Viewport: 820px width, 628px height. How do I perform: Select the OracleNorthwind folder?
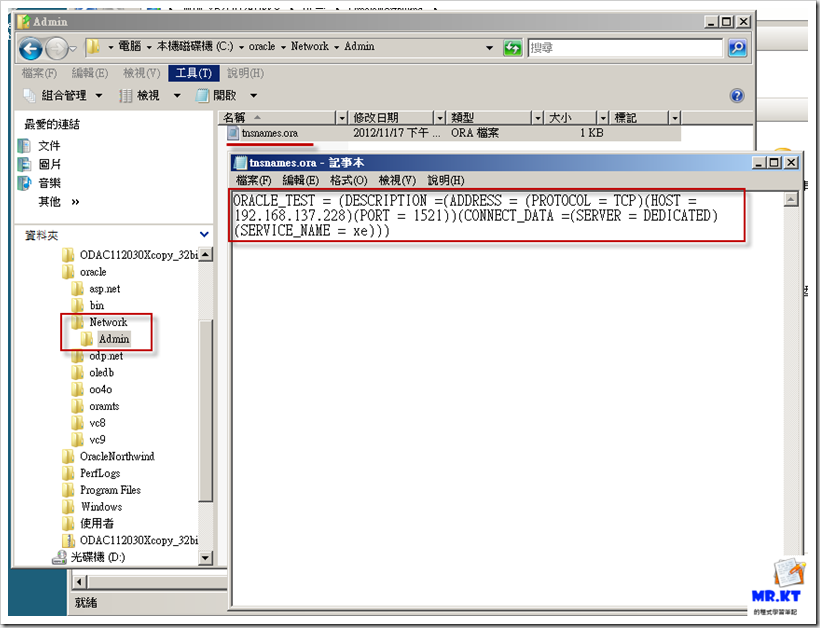[117, 456]
